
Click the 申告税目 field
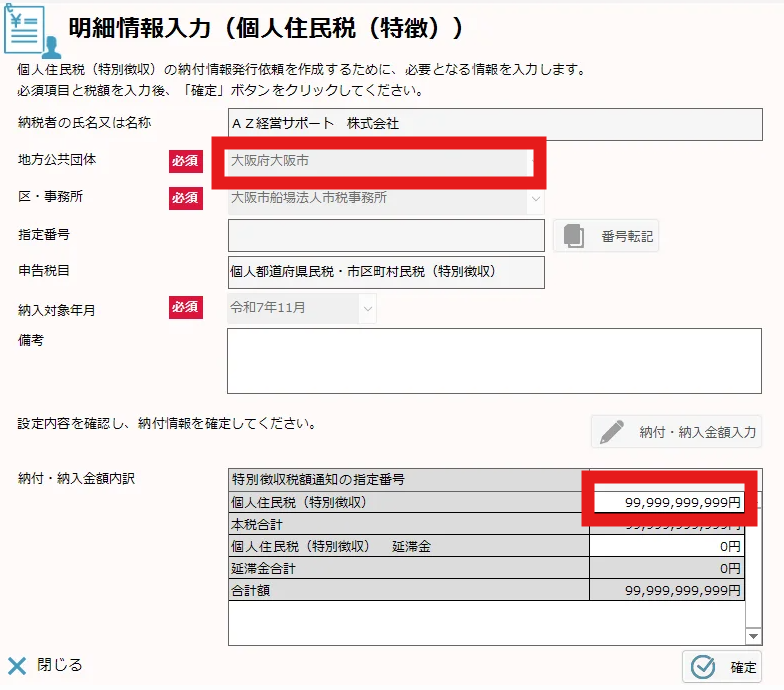tap(386, 272)
